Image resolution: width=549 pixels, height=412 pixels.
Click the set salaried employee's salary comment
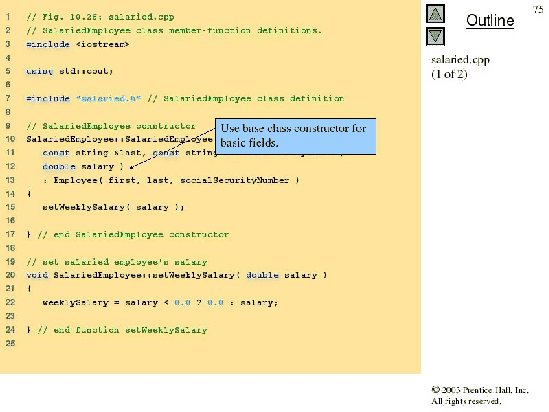117,262
